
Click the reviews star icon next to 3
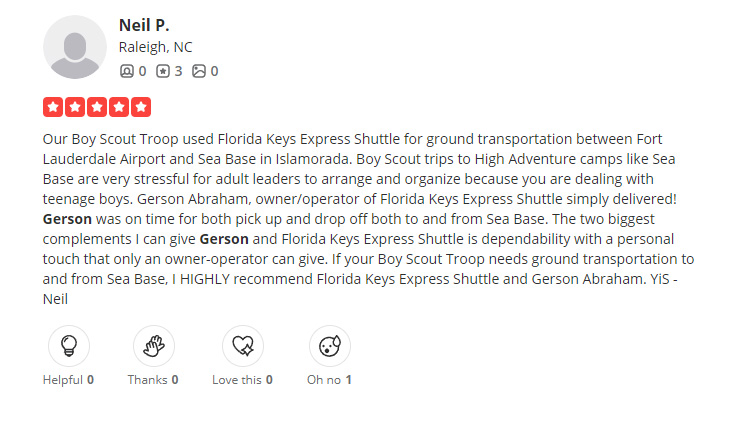[163, 71]
